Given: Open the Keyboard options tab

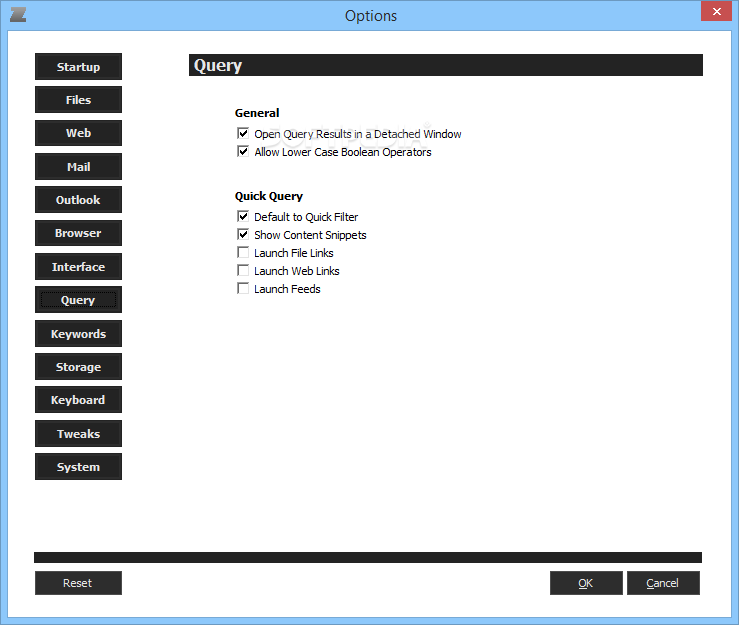Looking at the screenshot, I should [x=78, y=400].
